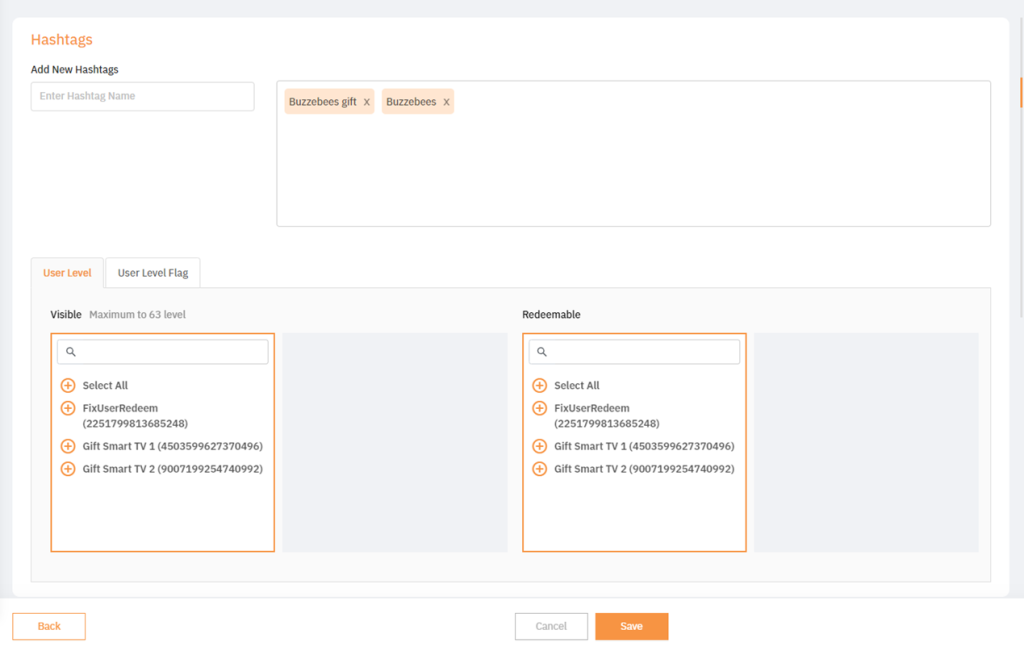Click plus icon next to Gift Smart TV 2 under Visible
This screenshot has width=1024, height=651.
68,468
